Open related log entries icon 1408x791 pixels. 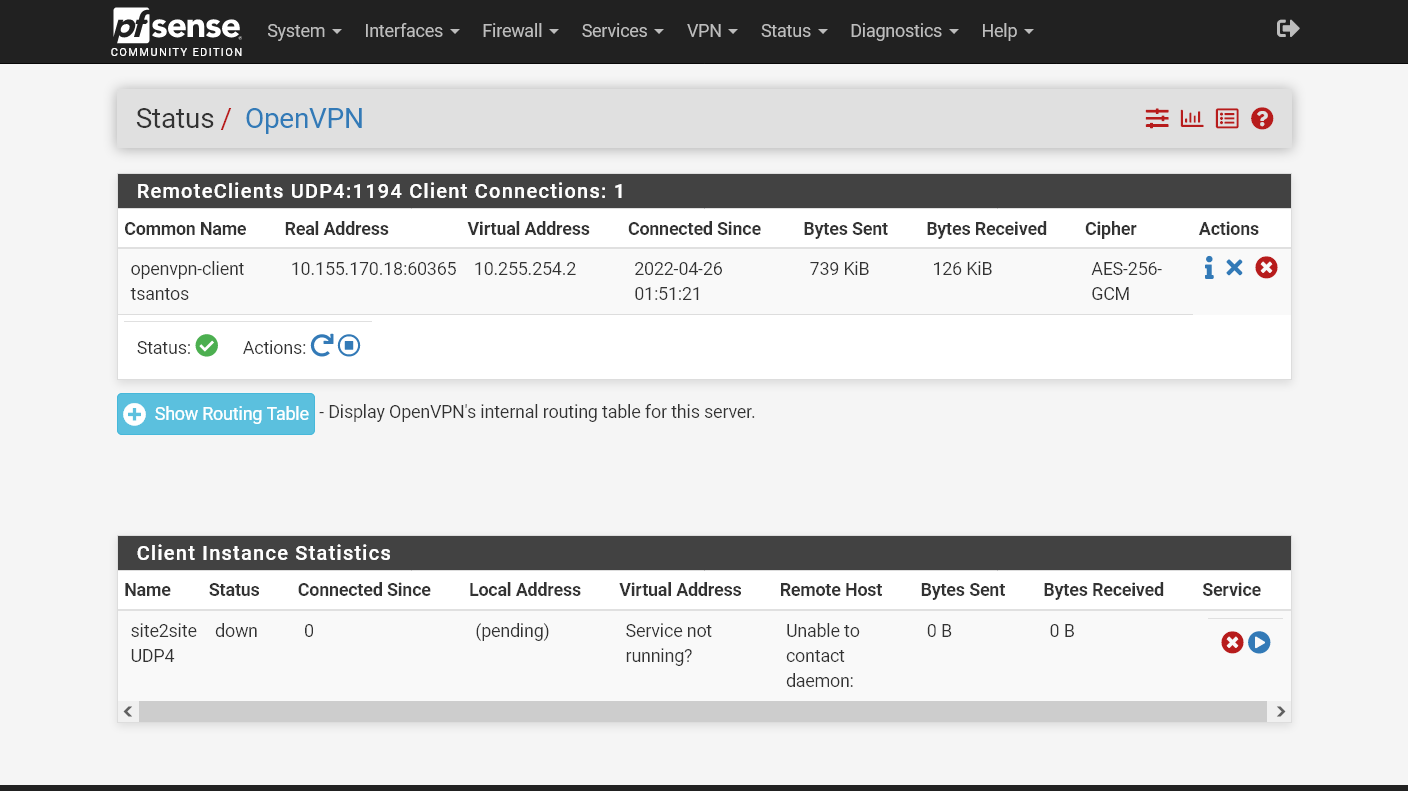[1226, 118]
